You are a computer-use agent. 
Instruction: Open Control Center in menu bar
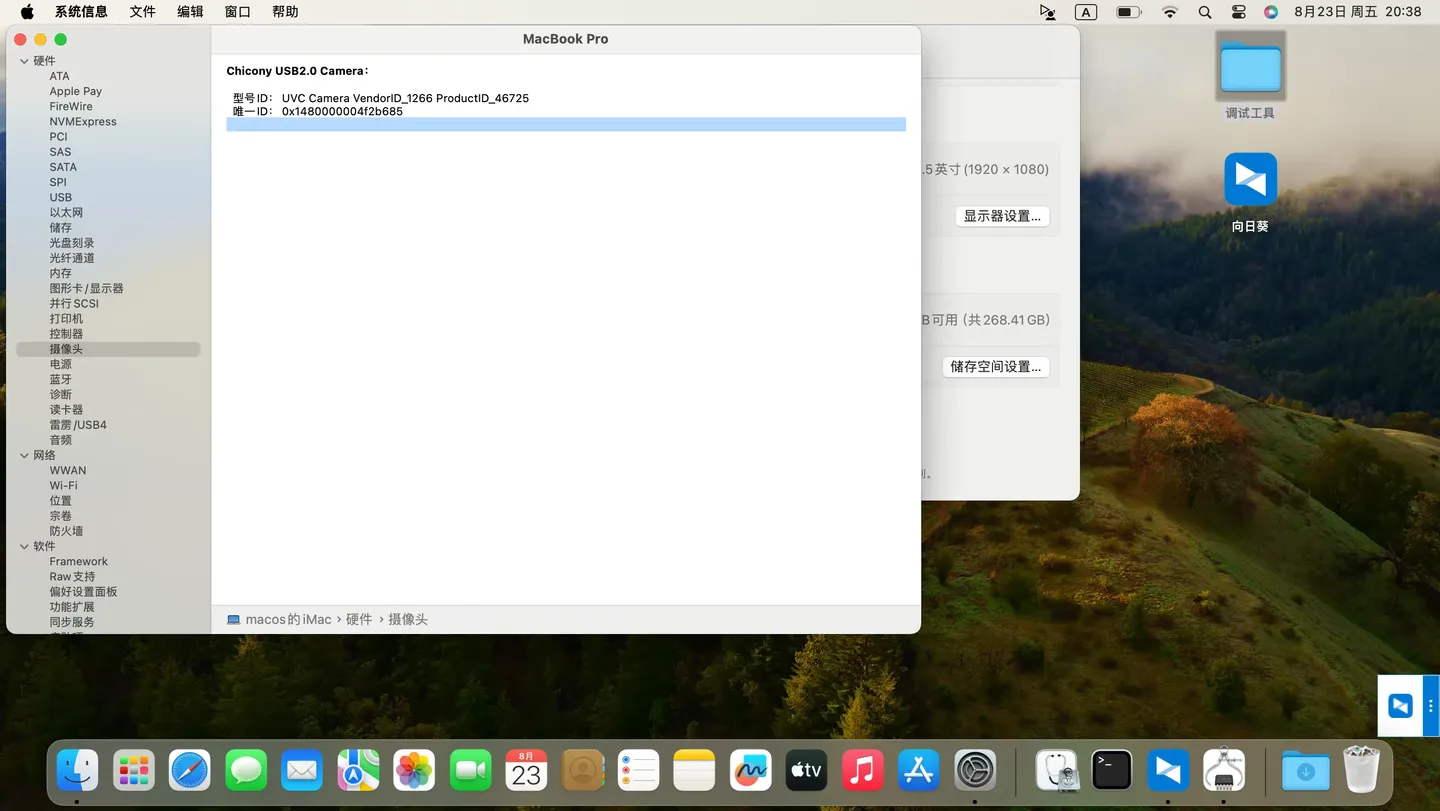[x=1238, y=12]
